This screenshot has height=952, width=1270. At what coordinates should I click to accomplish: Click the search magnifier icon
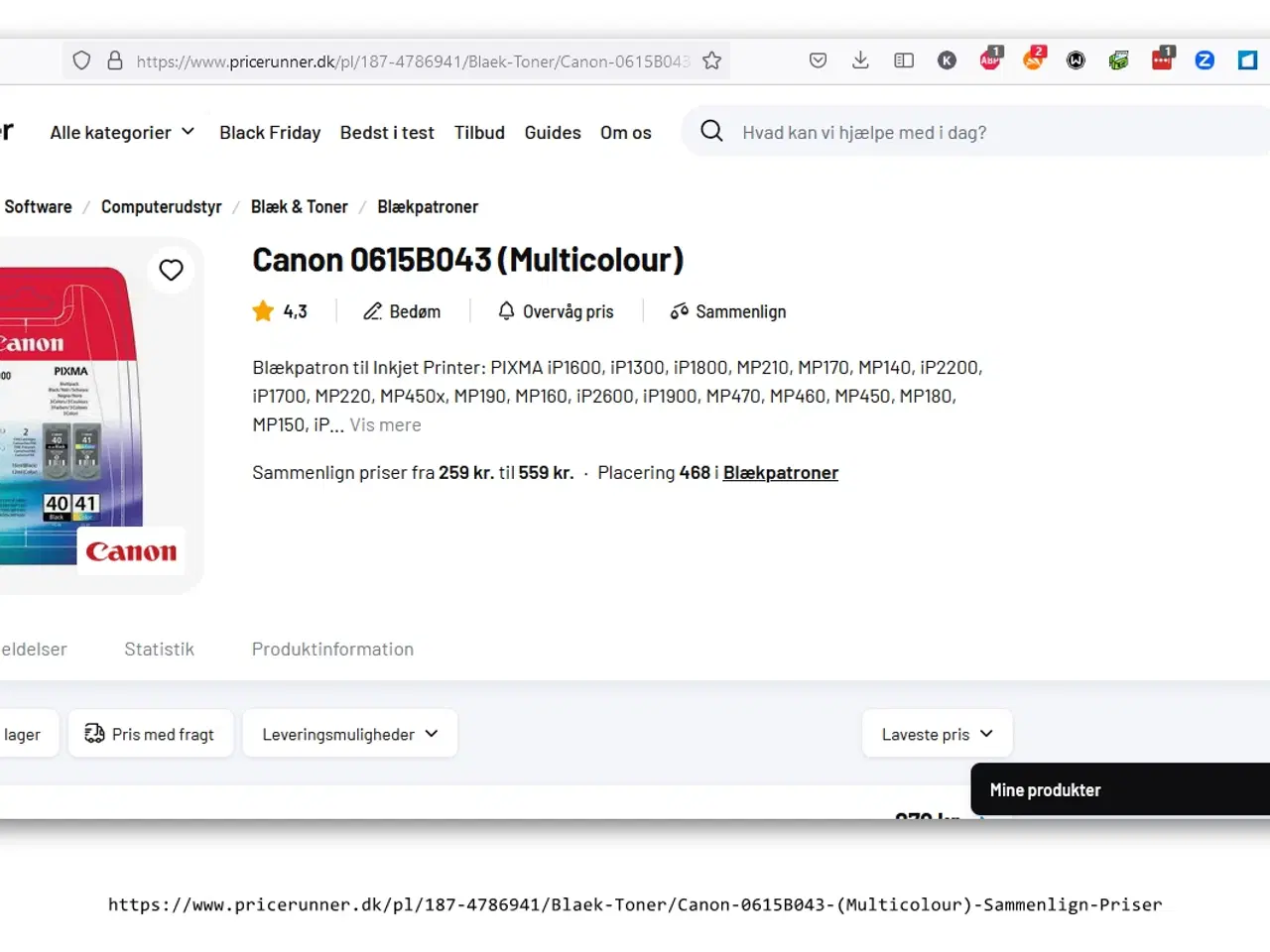point(711,131)
